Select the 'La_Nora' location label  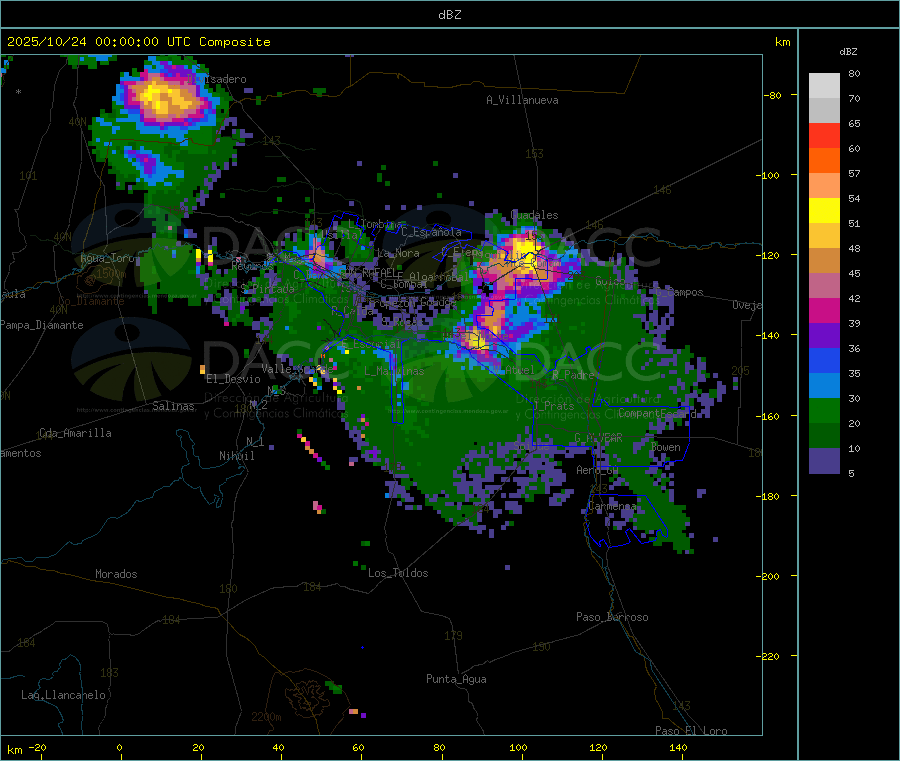(x=398, y=253)
